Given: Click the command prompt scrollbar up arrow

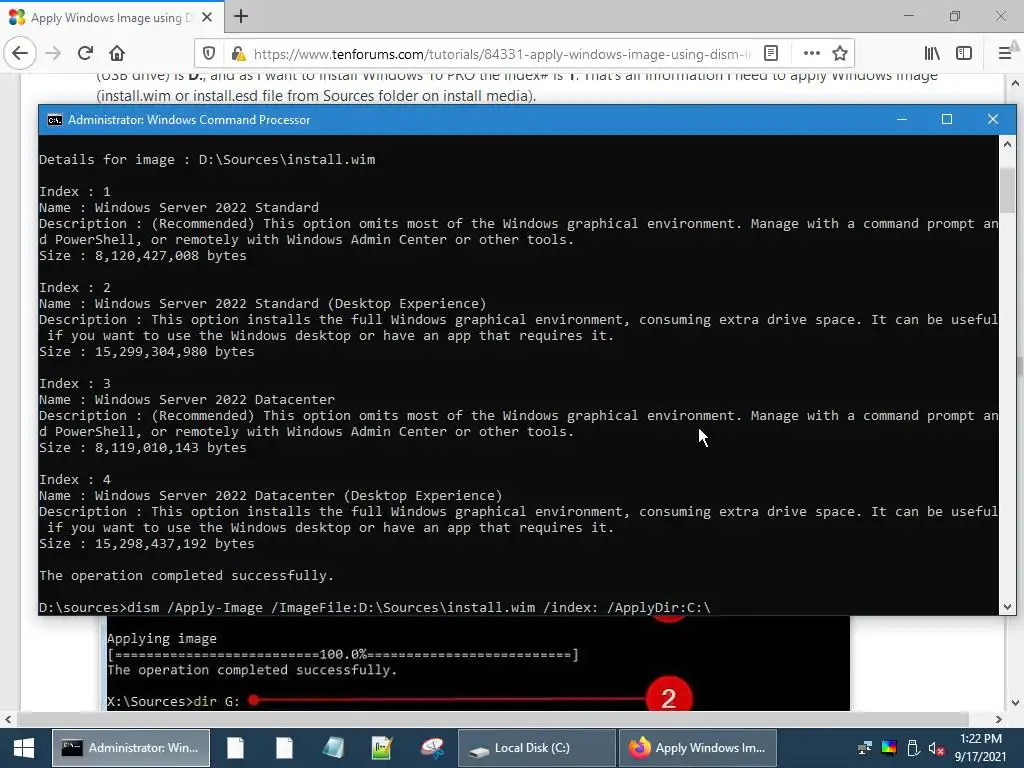Looking at the screenshot, I should (1007, 144).
